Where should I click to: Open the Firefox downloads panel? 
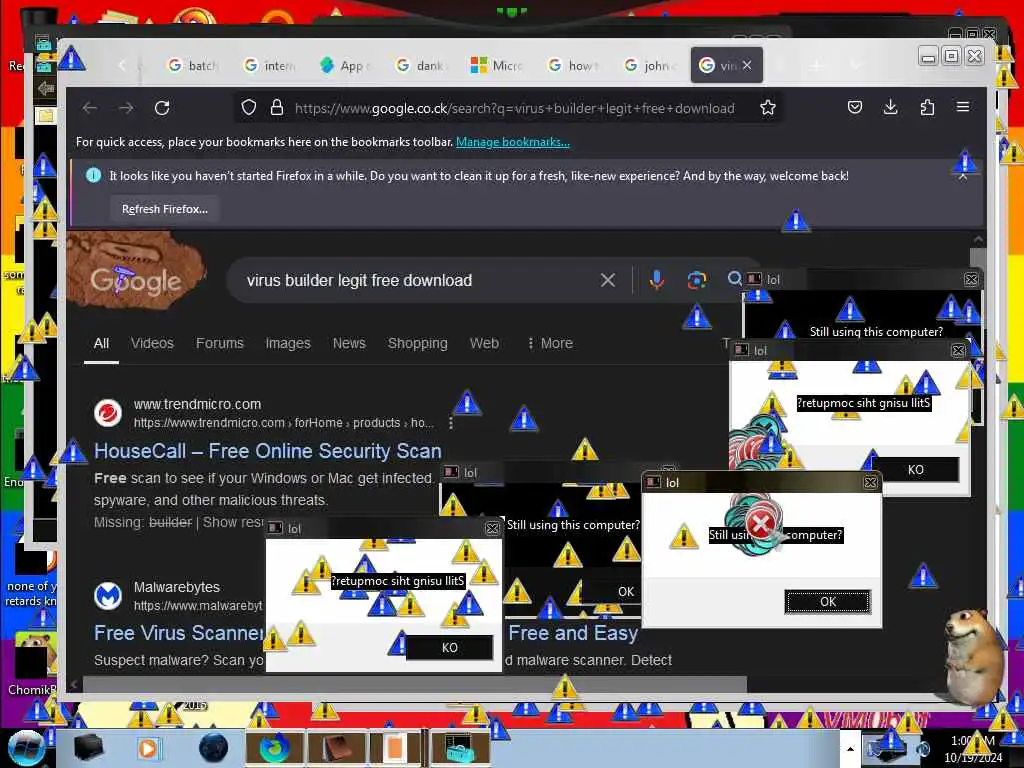click(890, 107)
